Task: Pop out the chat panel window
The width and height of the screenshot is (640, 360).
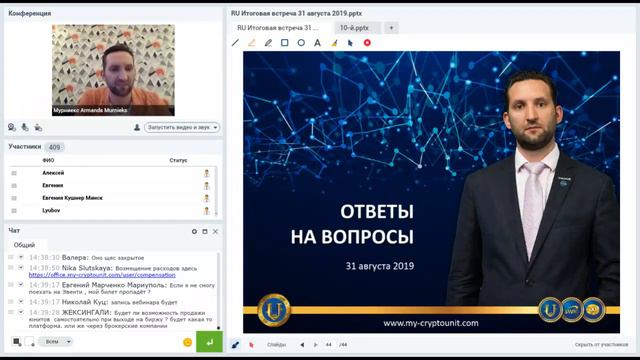Action: 205,231
